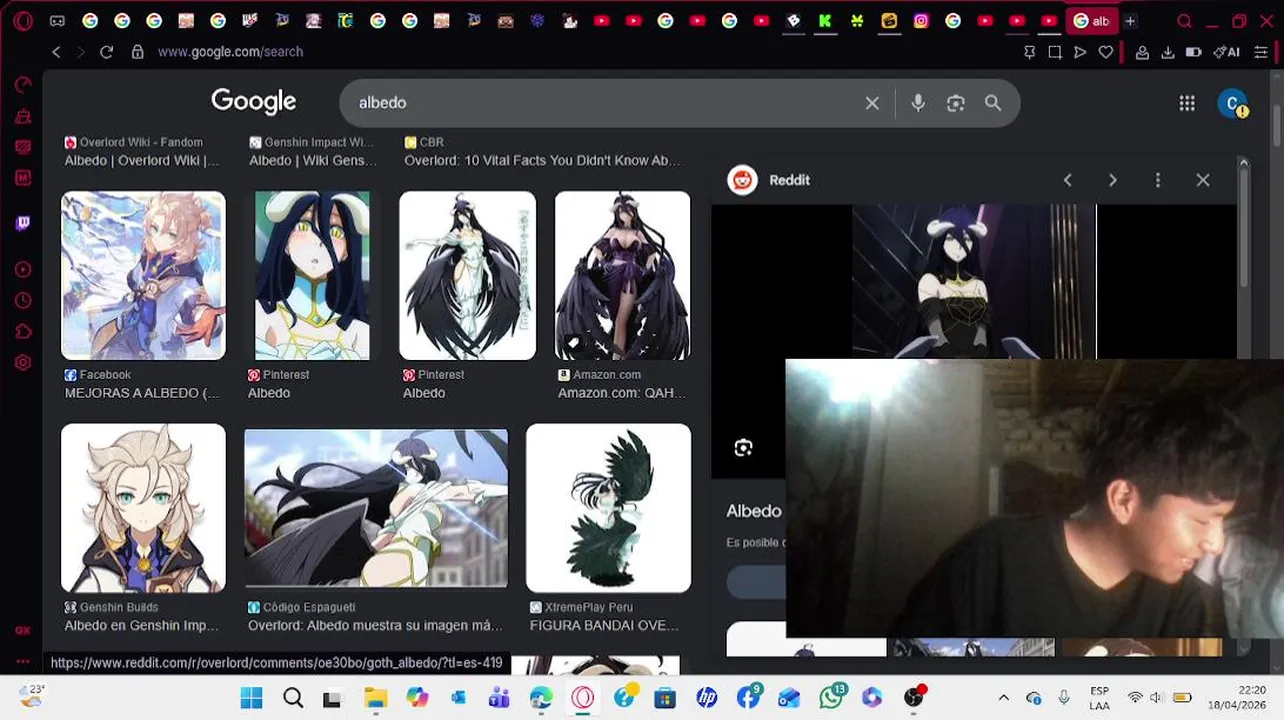Show previous image in preview panel
Image resolution: width=1284 pixels, height=720 pixels.
coord(1067,180)
